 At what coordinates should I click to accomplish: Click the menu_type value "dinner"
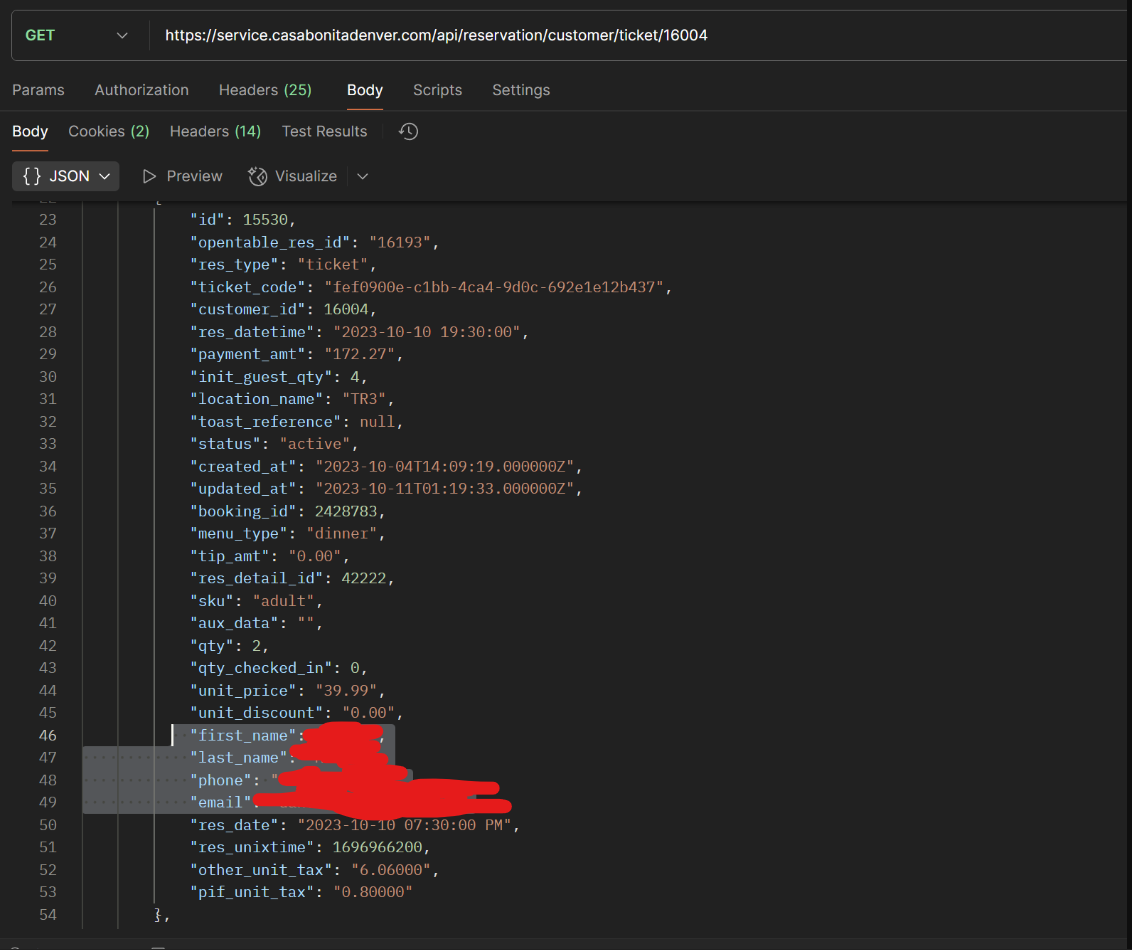pyautogui.click(x=341, y=533)
